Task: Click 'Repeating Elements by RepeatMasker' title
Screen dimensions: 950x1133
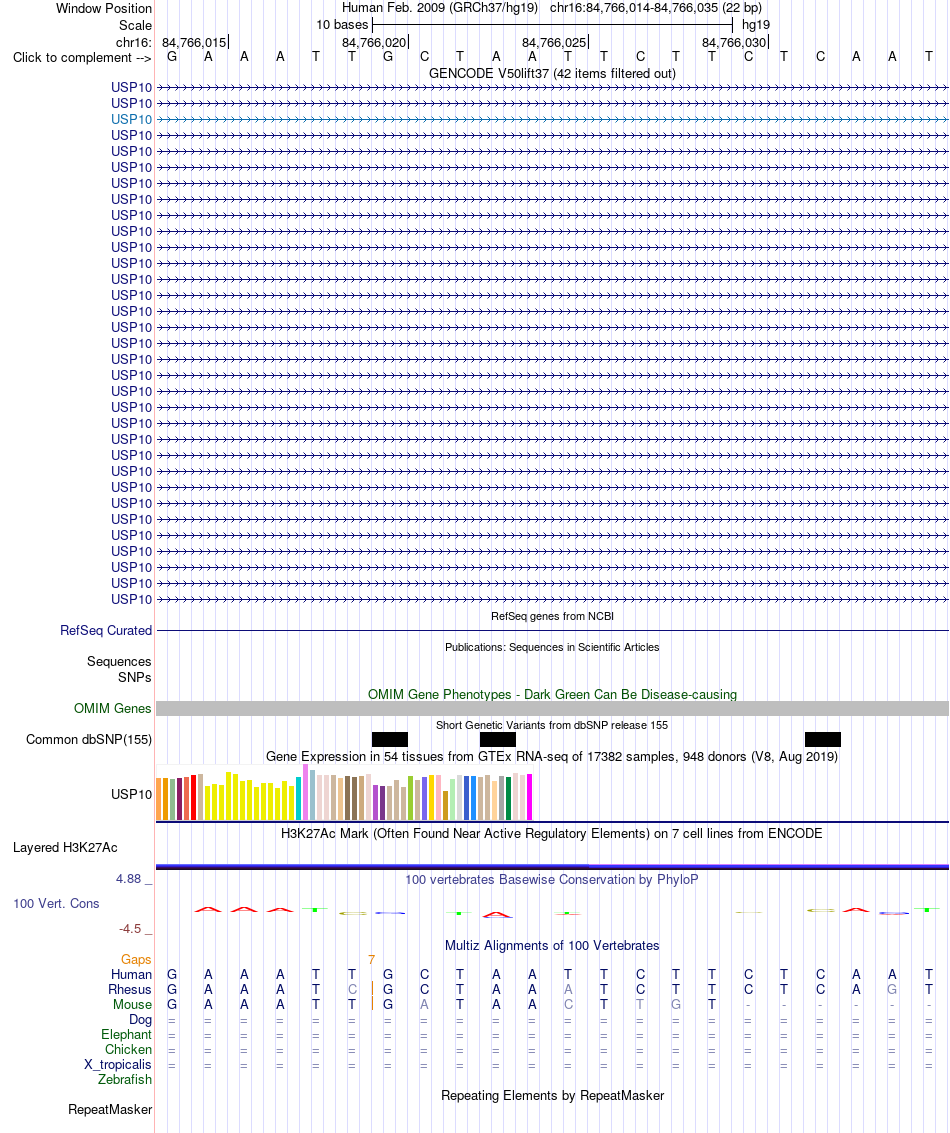Action: tap(552, 1095)
